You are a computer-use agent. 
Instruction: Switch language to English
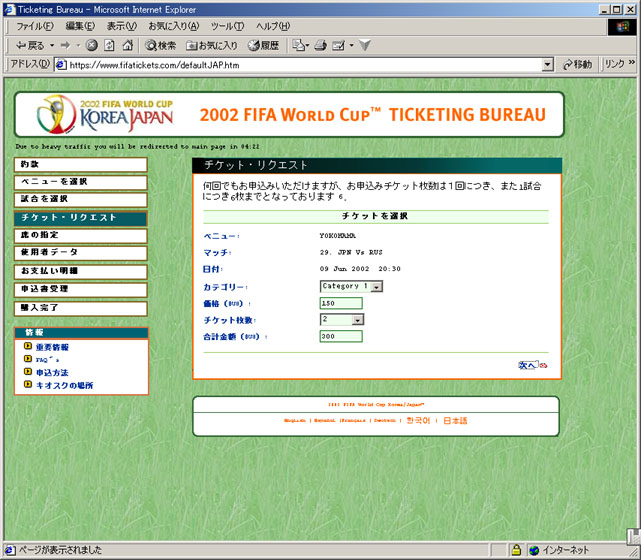(295, 421)
